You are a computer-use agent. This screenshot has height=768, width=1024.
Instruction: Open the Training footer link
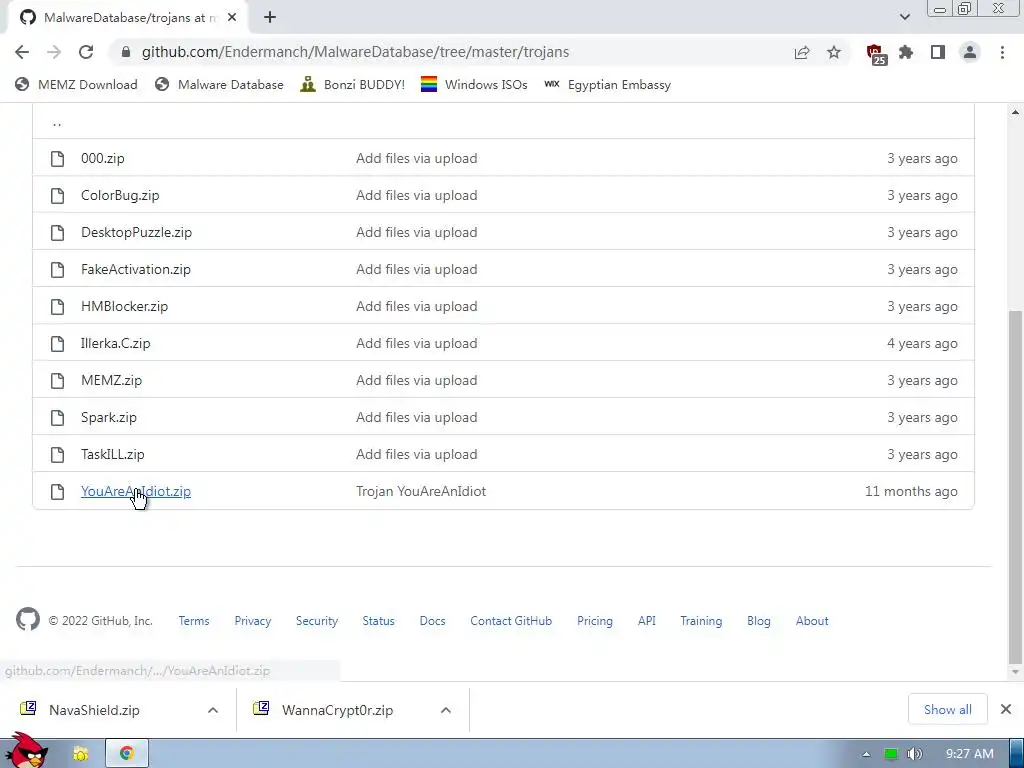coord(701,621)
